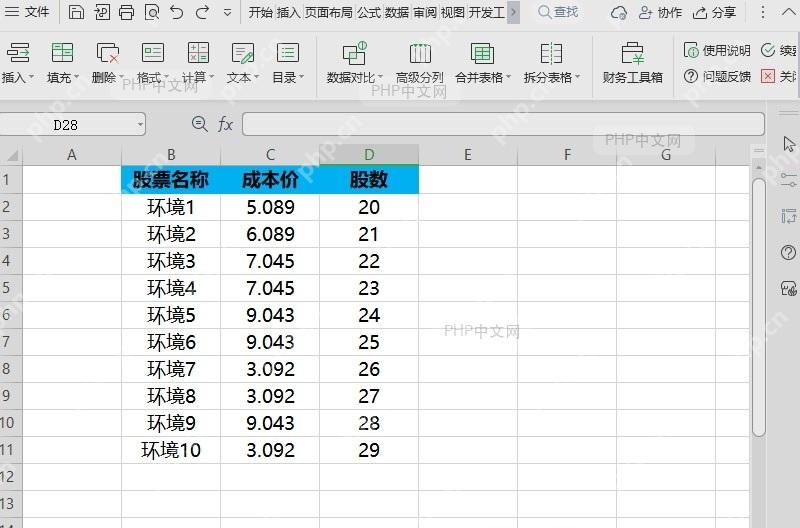Select cell containing 5.089

[270, 207]
